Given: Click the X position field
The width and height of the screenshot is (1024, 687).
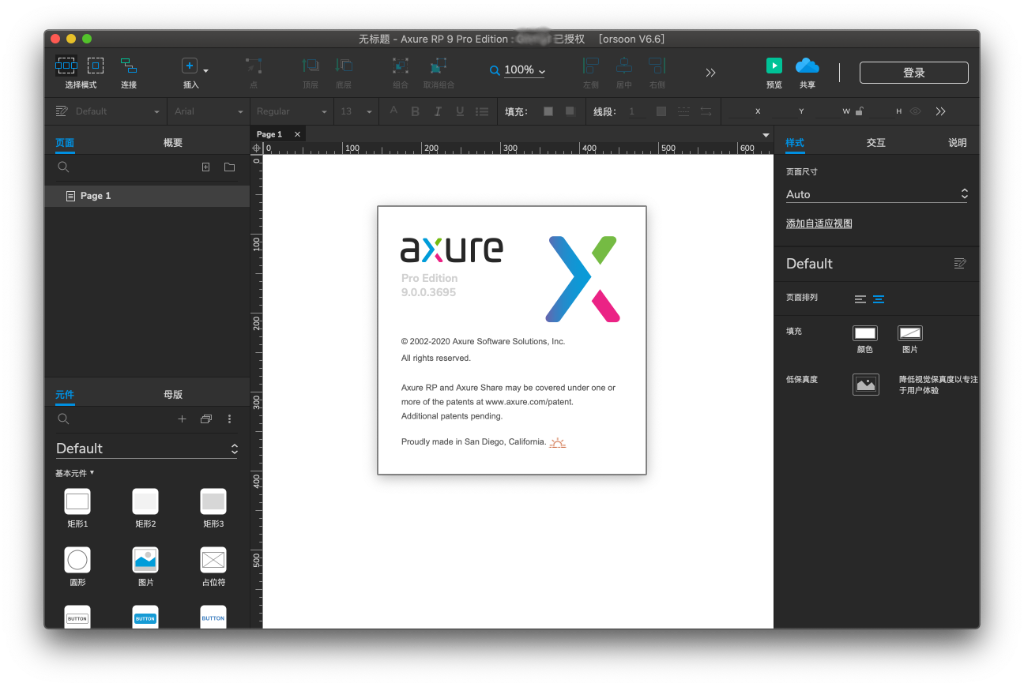Looking at the screenshot, I should click(743, 112).
